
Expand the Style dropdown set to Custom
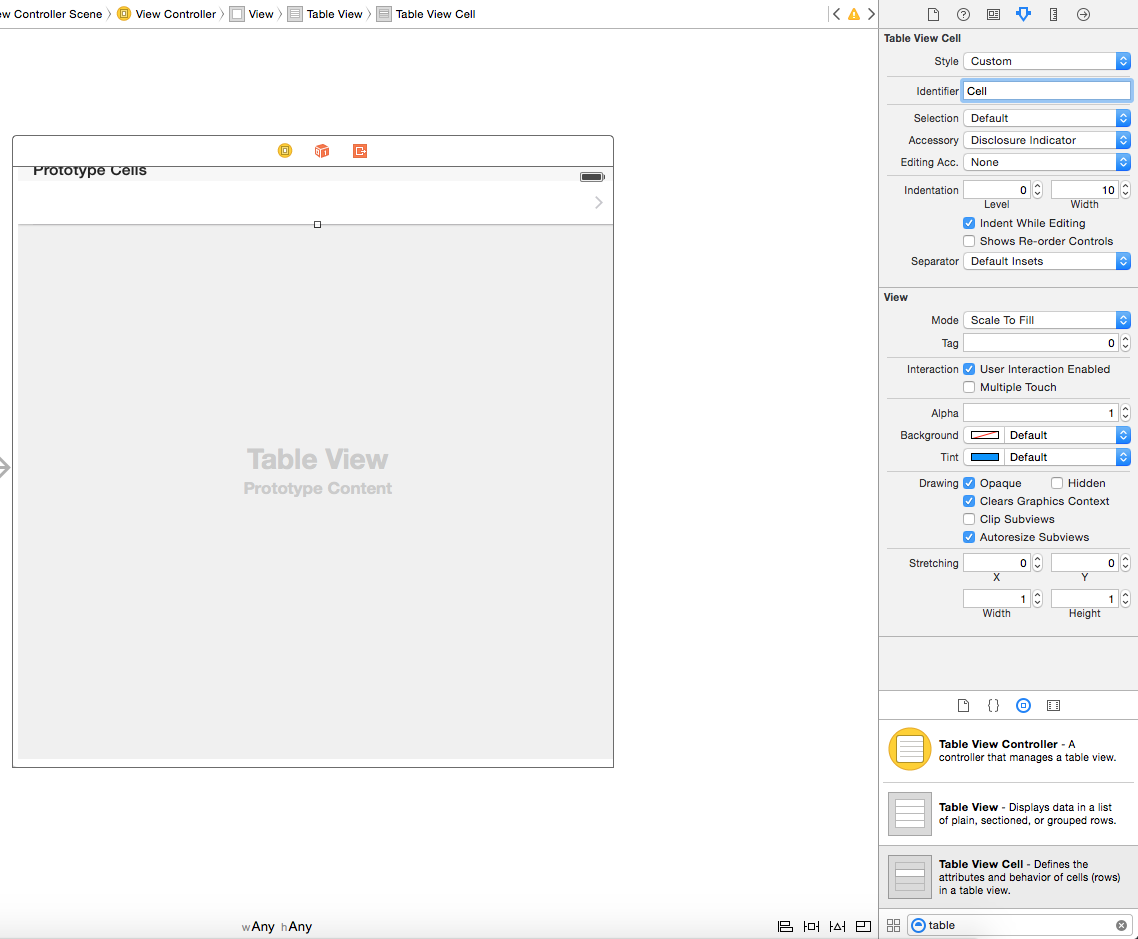[x=1046, y=61]
